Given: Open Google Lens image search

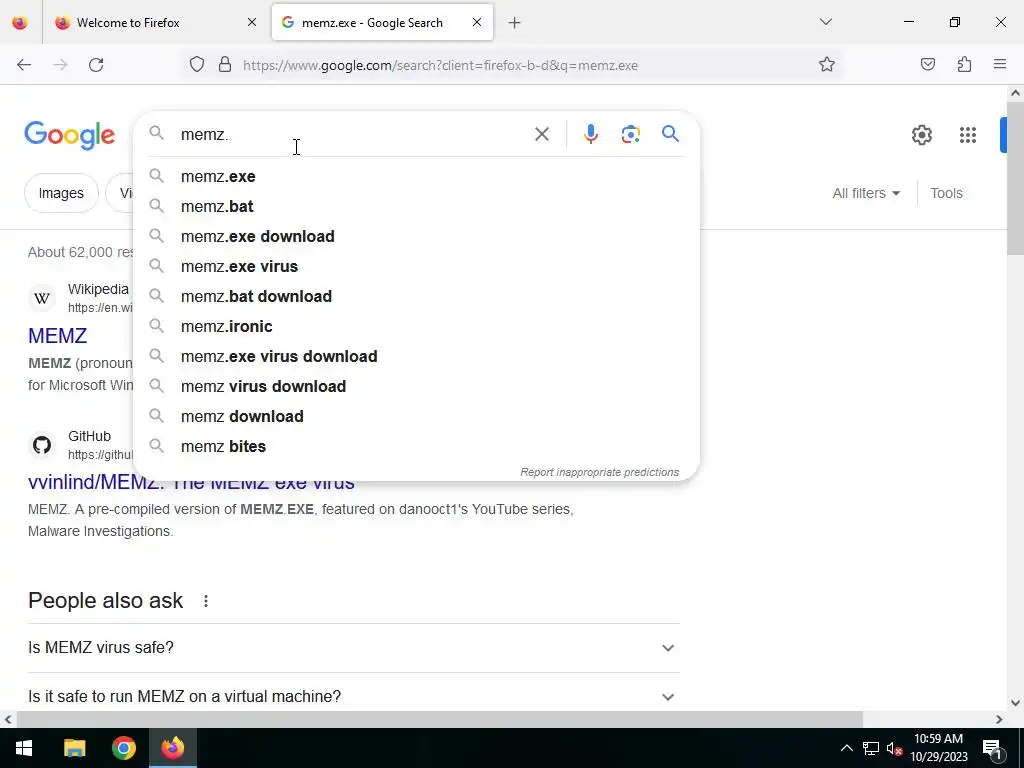Looking at the screenshot, I should (x=630, y=134).
